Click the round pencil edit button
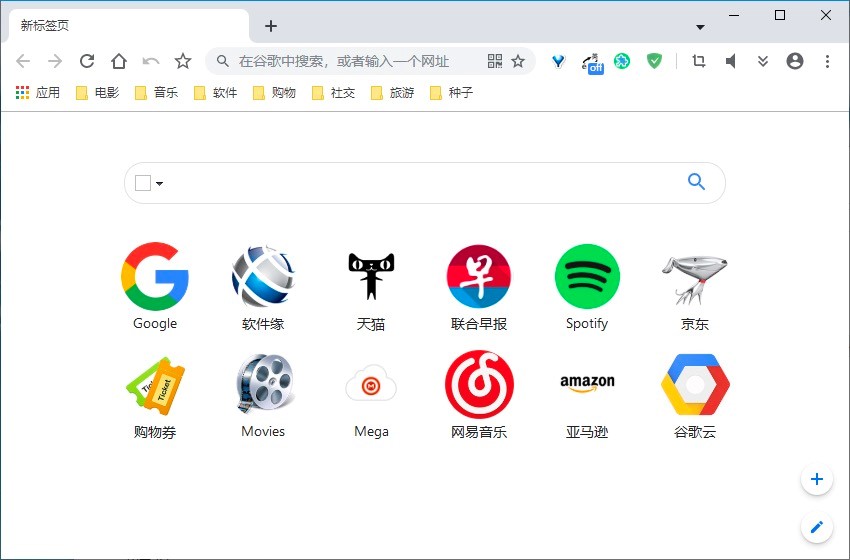This screenshot has width=850, height=560. 817,527
